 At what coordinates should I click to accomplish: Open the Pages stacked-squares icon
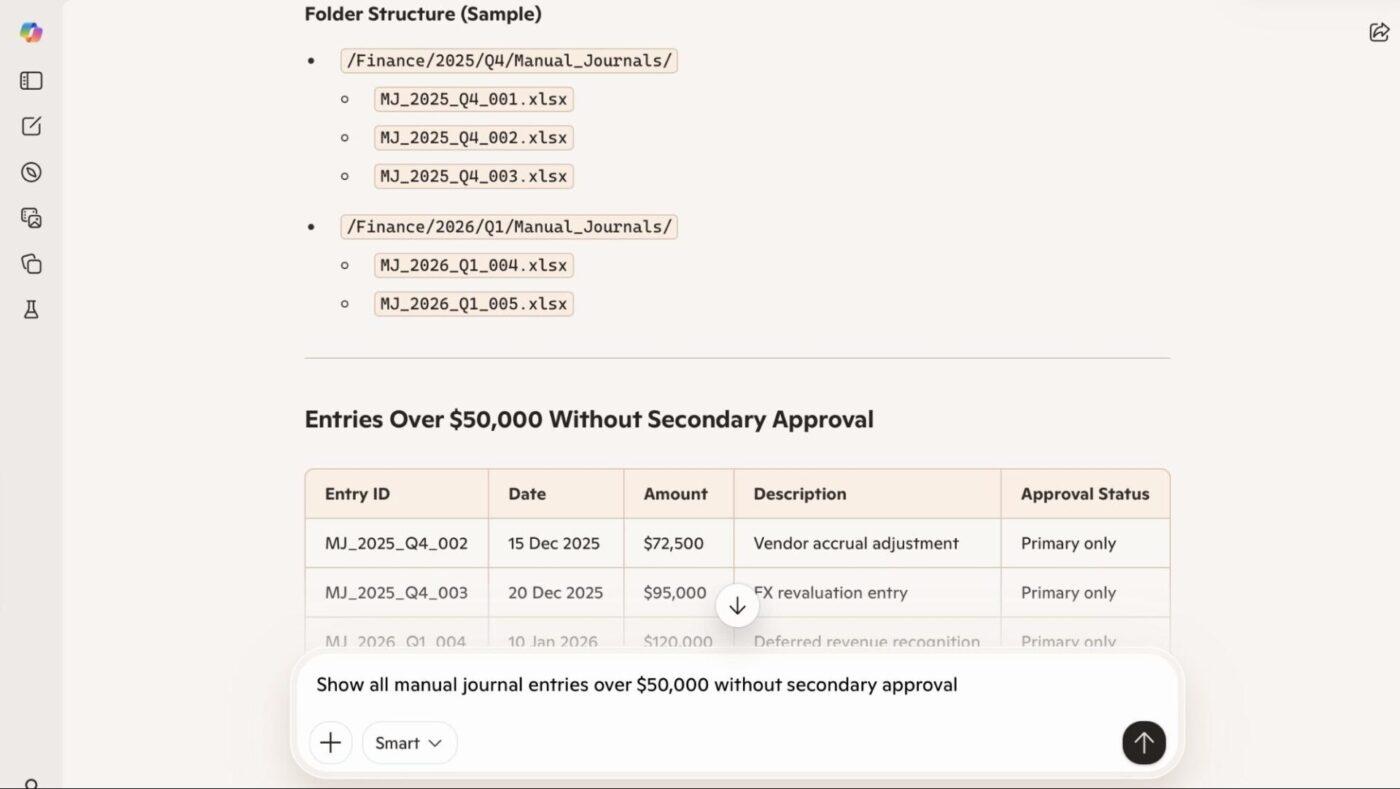tap(31, 264)
